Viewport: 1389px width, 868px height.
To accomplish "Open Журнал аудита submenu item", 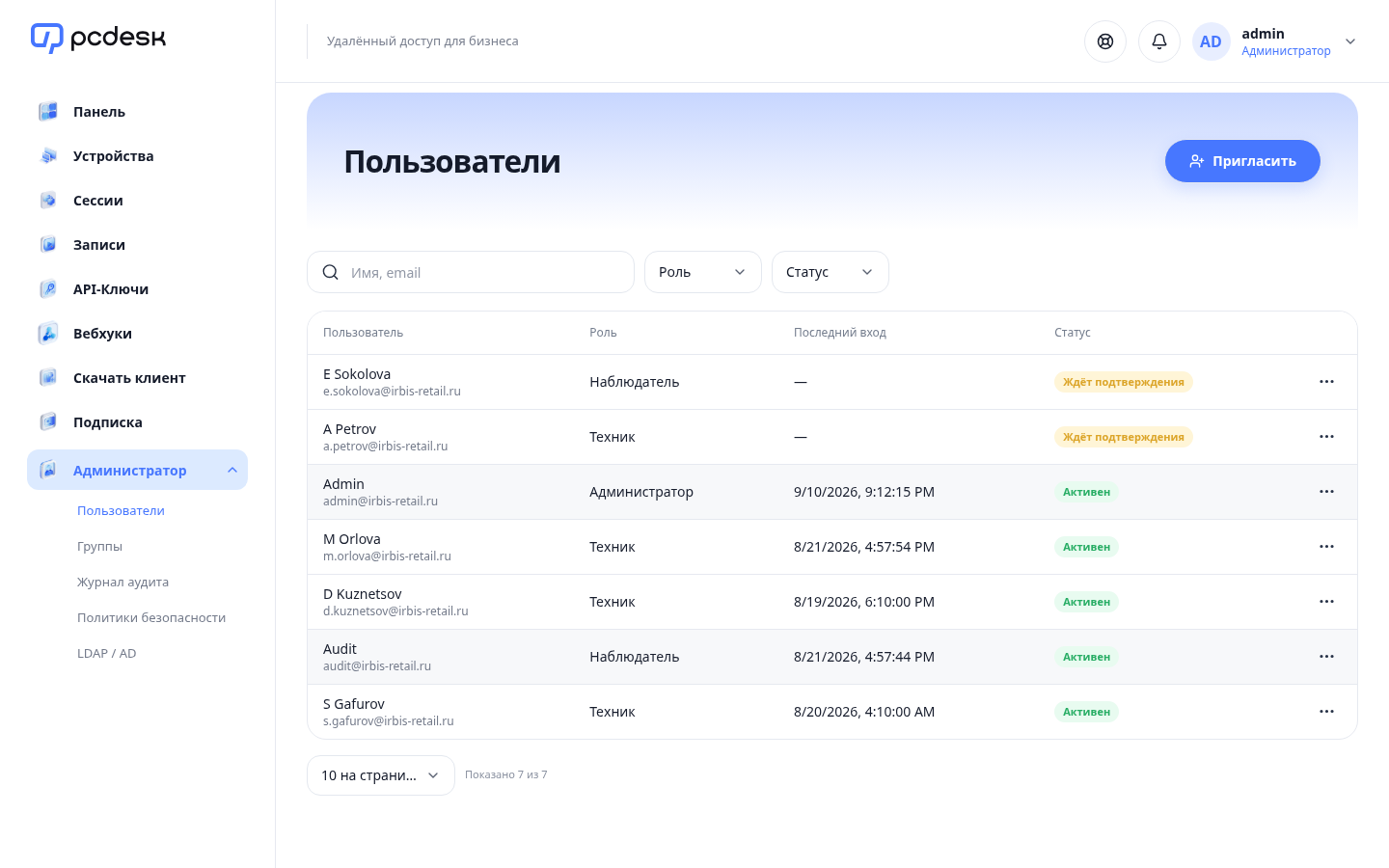I will point(123,583).
